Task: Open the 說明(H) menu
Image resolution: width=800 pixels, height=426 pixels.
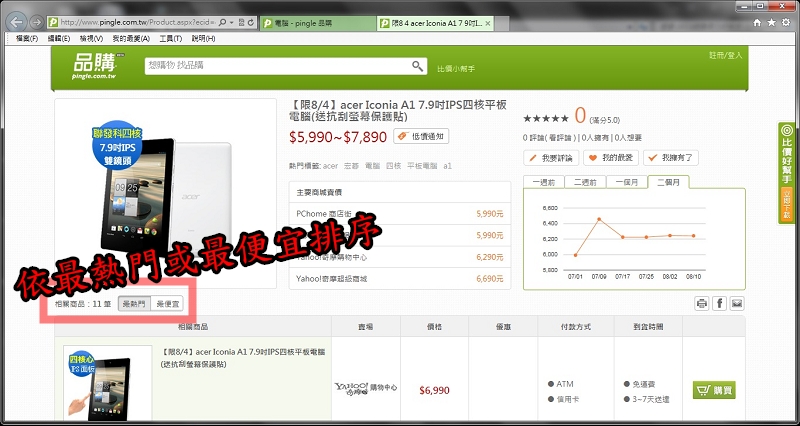Action: [x=203, y=39]
